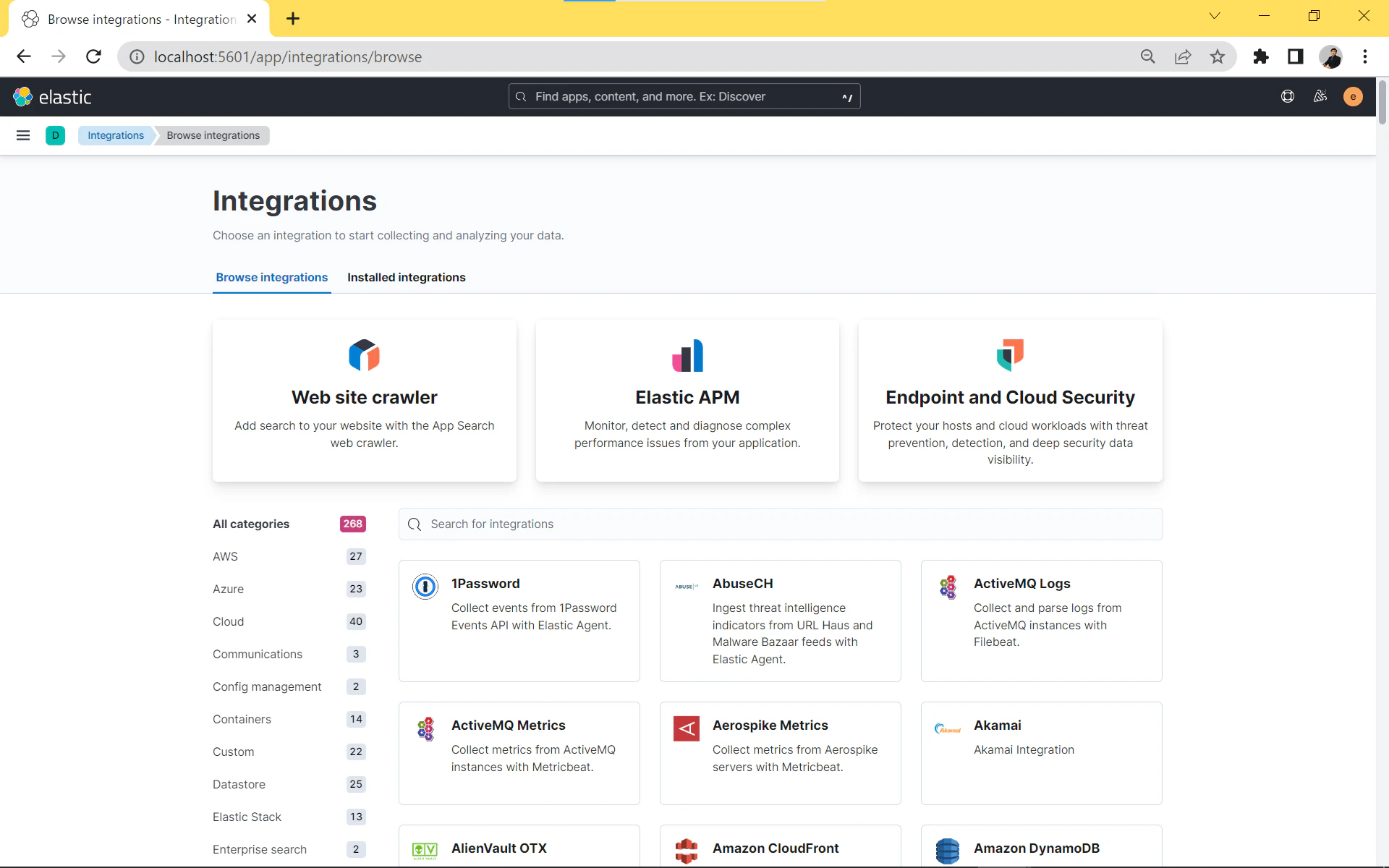Open the hamburger navigation menu
The image size is (1389, 868).
23,135
